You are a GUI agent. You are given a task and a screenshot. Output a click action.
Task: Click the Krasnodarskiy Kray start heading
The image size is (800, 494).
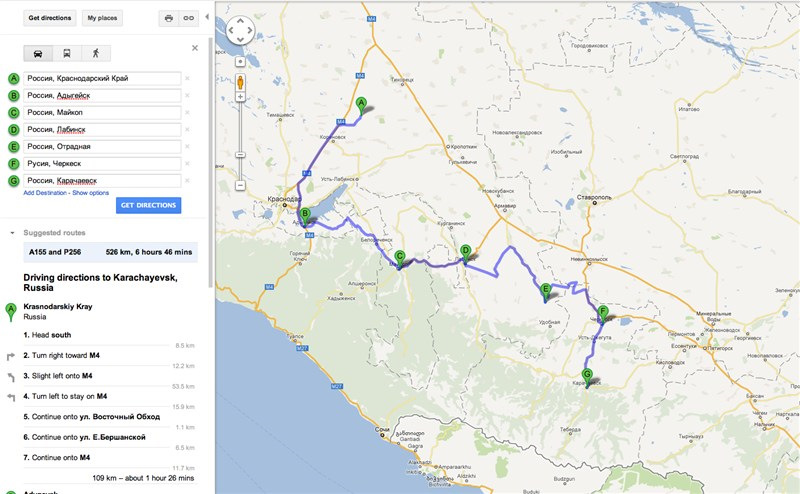click(x=58, y=307)
